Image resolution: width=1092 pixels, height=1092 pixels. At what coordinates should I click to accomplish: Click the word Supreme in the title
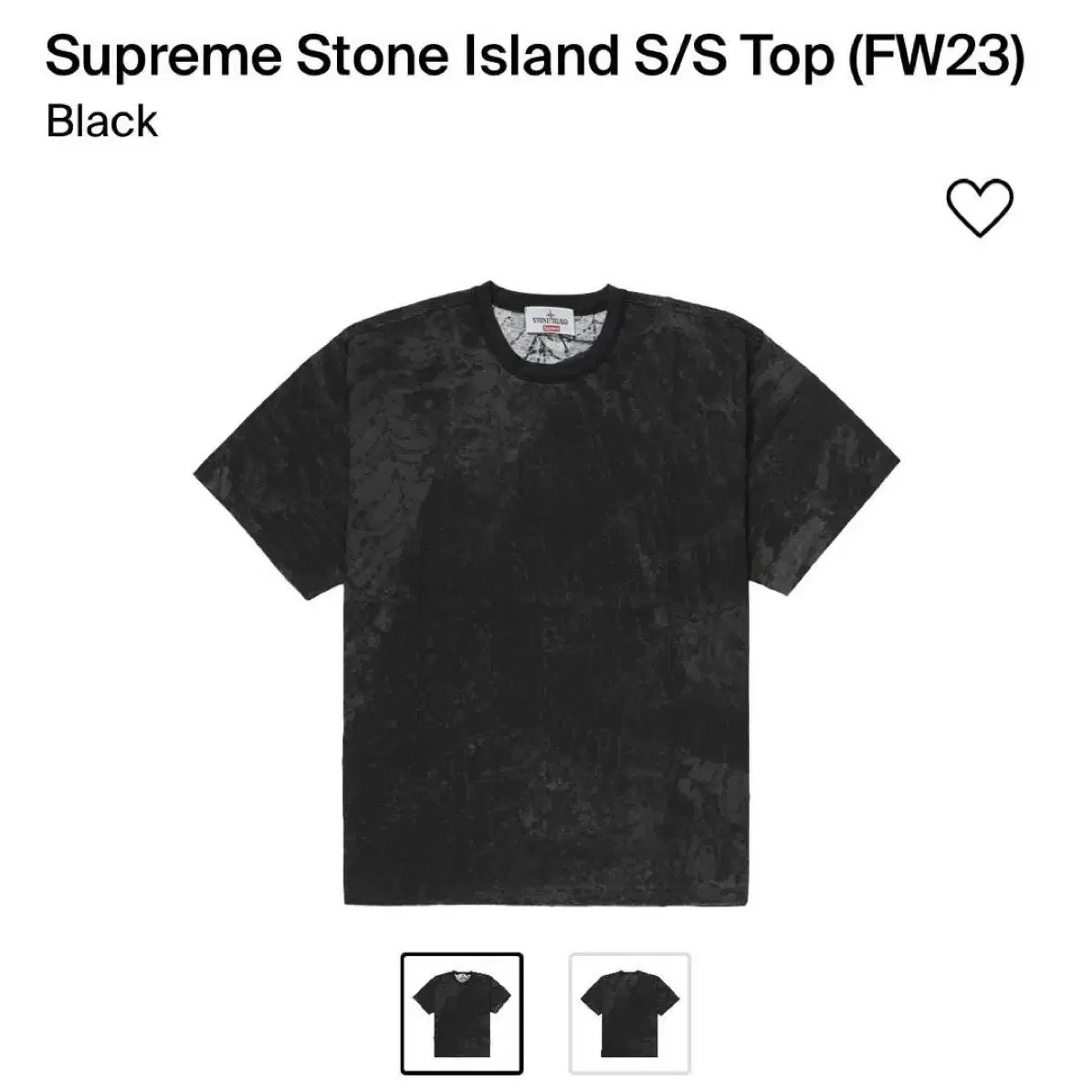pyautogui.click(x=163, y=58)
